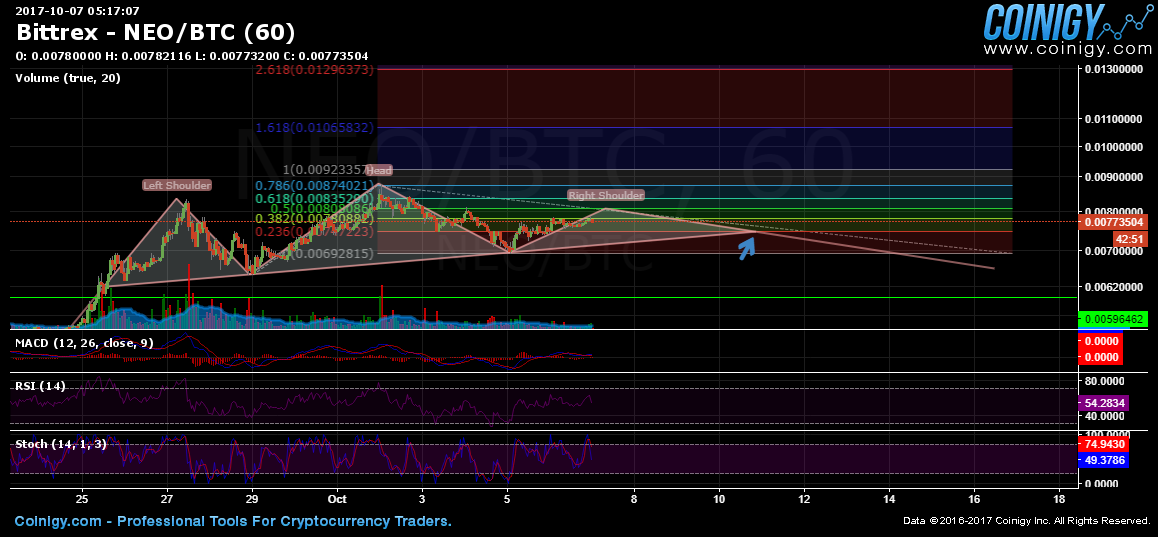Click the date axis label 14
Image resolution: width=1158 pixels, height=537 pixels.
coord(888,498)
